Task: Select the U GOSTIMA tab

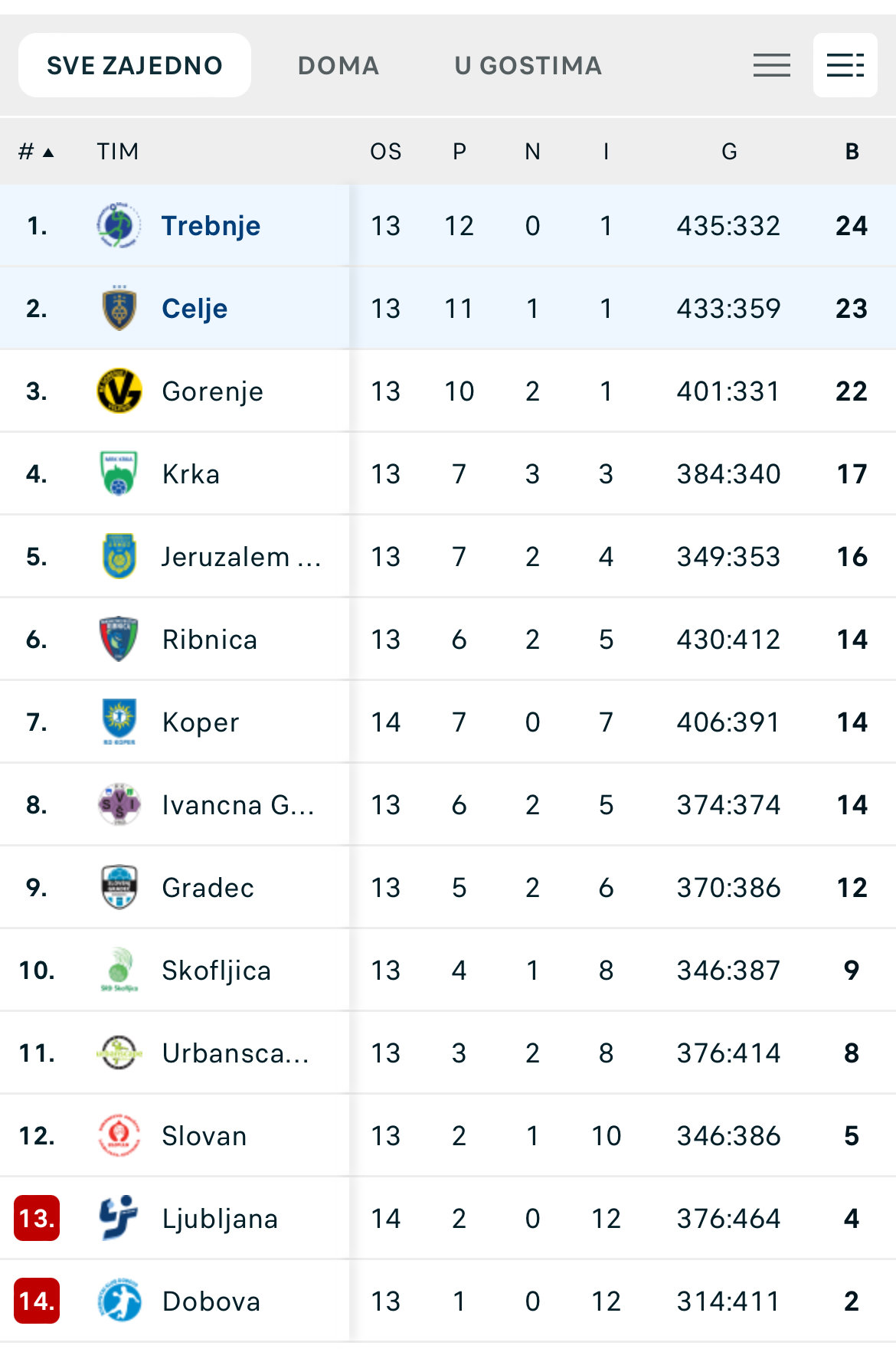Action: pyautogui.click(x=528, y=66)
